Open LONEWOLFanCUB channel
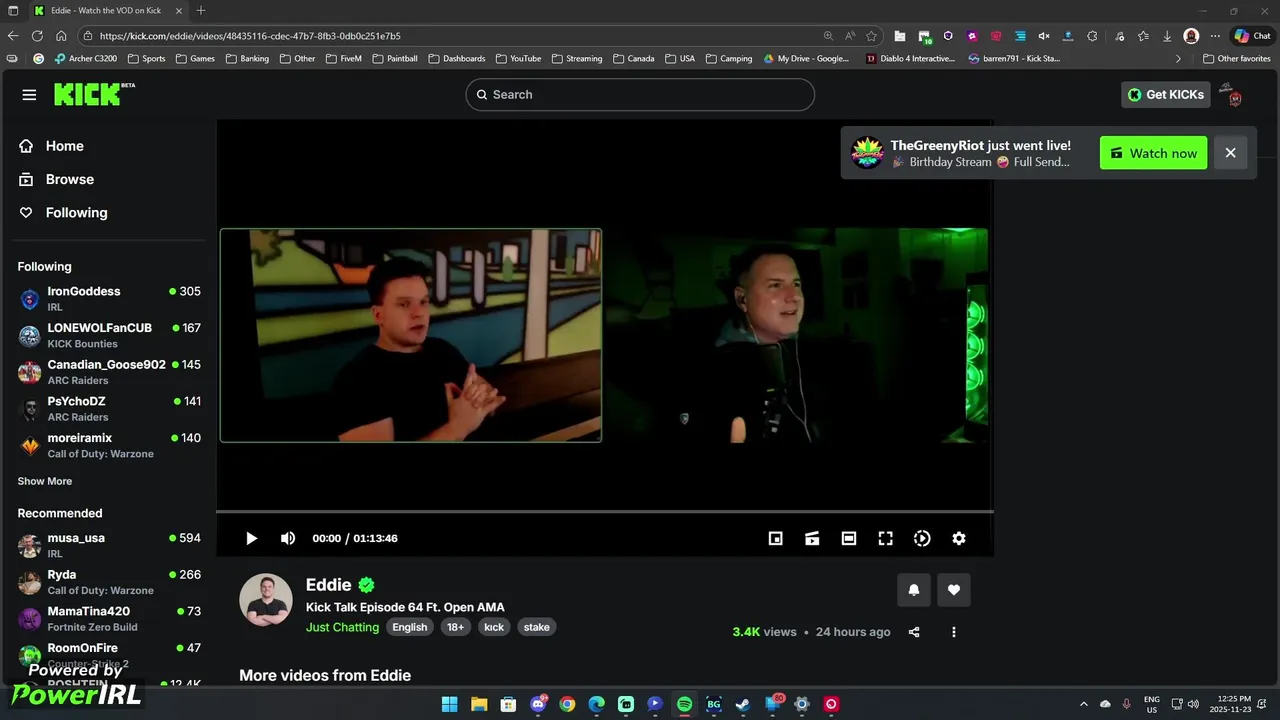Image resolution: width=1280 pixels, height=720 pixels. coord(109,335)
